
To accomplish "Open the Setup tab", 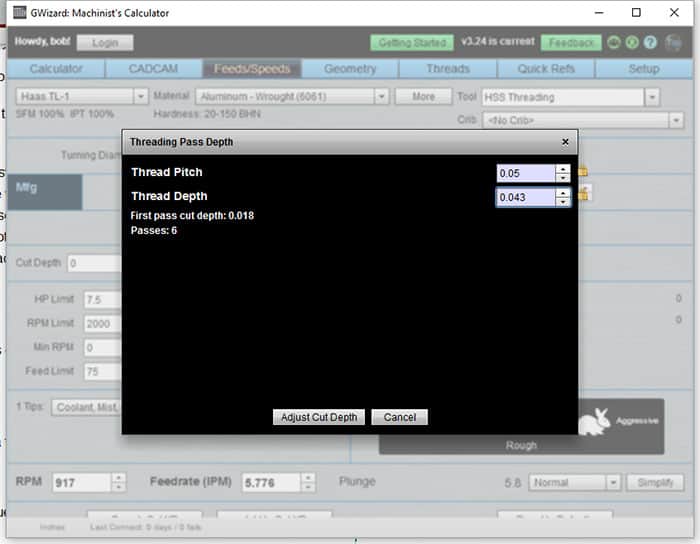I will pos(644,69).
